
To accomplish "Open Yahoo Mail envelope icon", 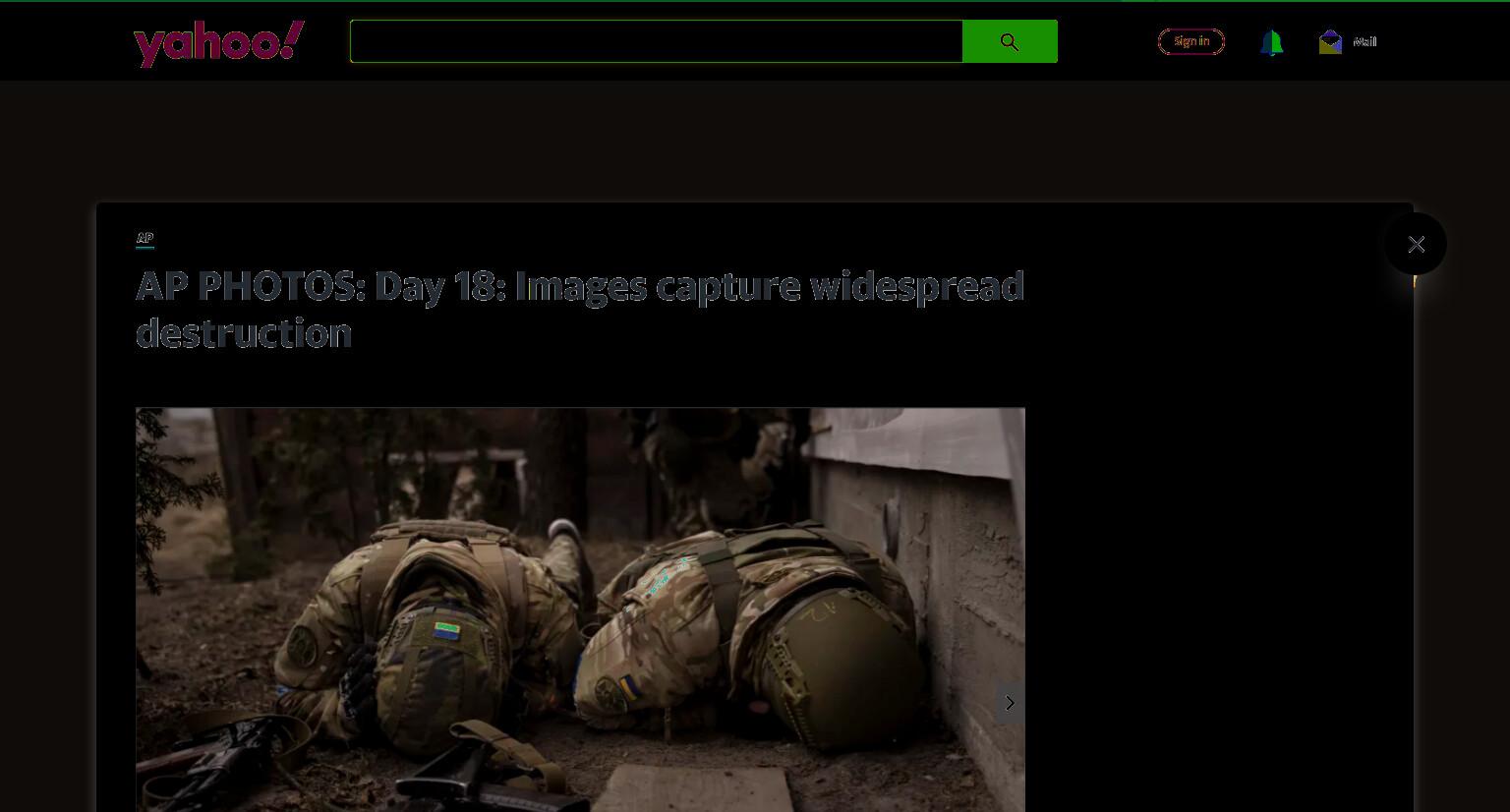I will pos(1330,41).
